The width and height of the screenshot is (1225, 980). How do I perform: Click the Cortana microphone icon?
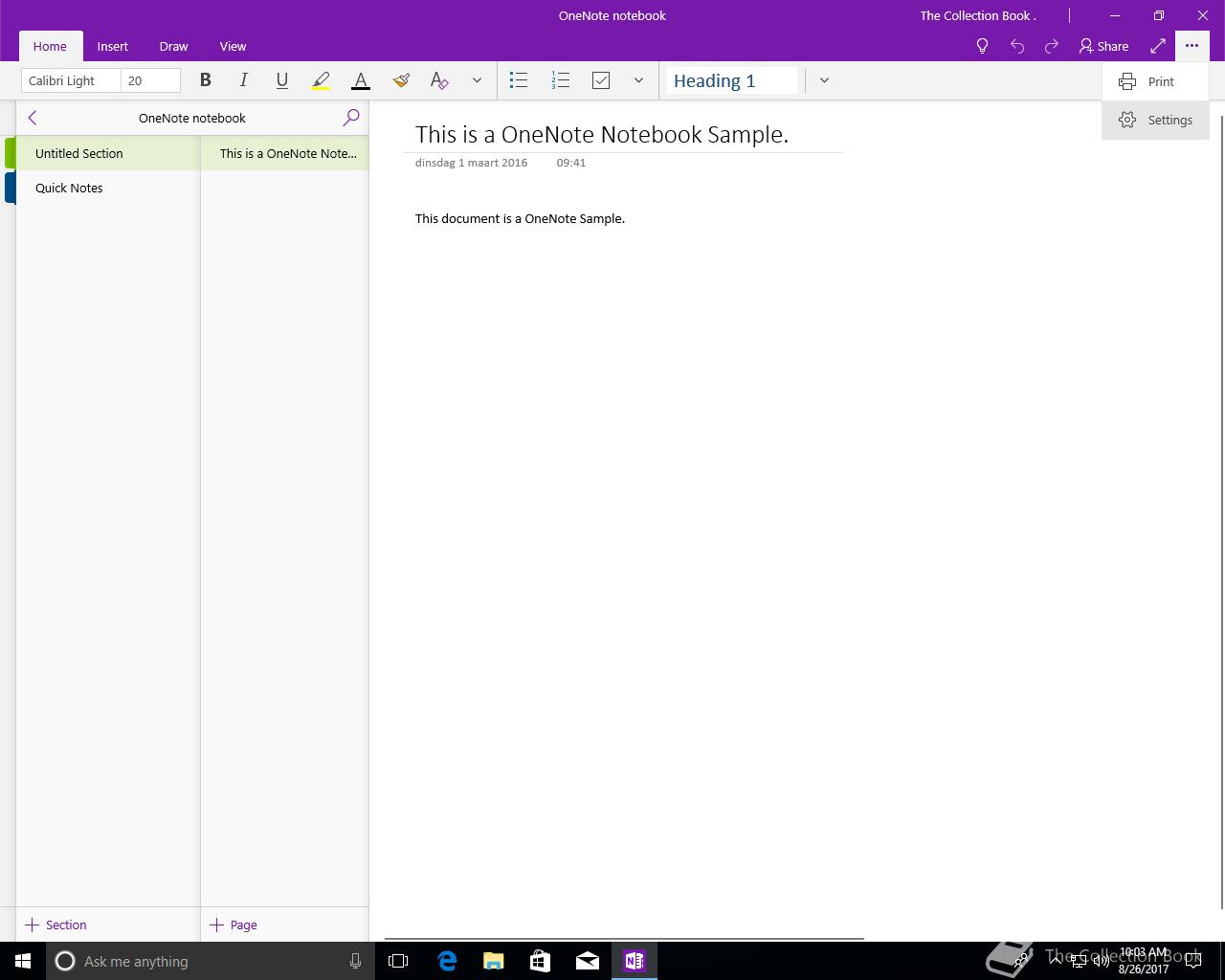point(355,961)
